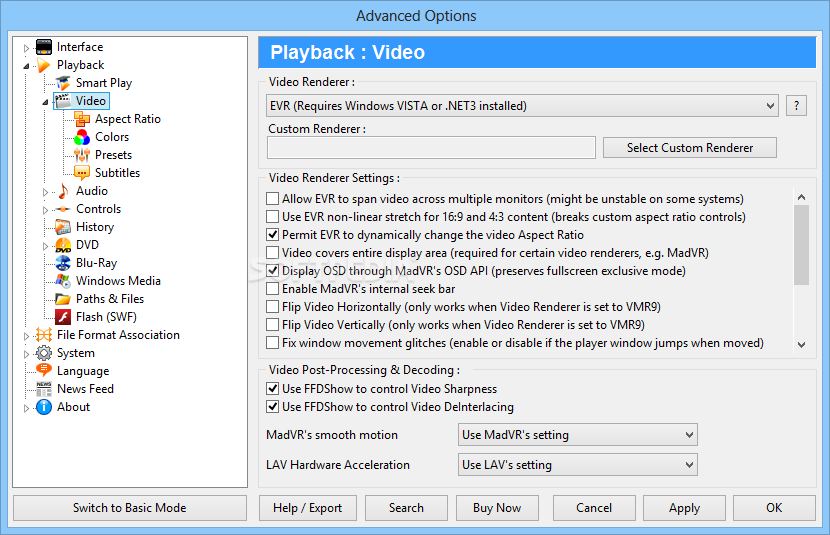The height and width of the screenshot is (535, 830).
Task: Enable EVR span across multiple monitors
Action: (273, 199)
